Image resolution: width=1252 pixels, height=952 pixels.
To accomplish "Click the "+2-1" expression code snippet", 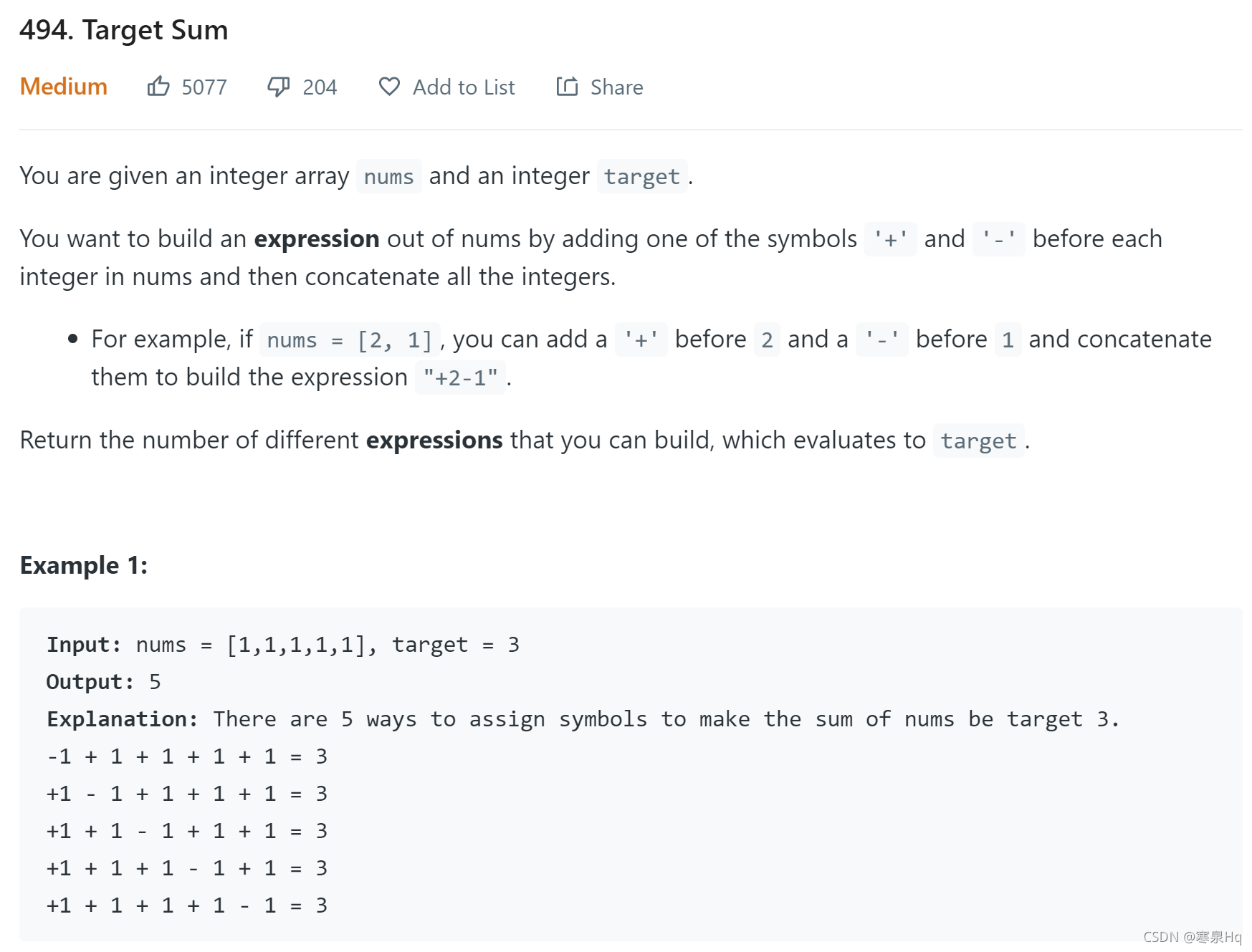I will (460, 378).
